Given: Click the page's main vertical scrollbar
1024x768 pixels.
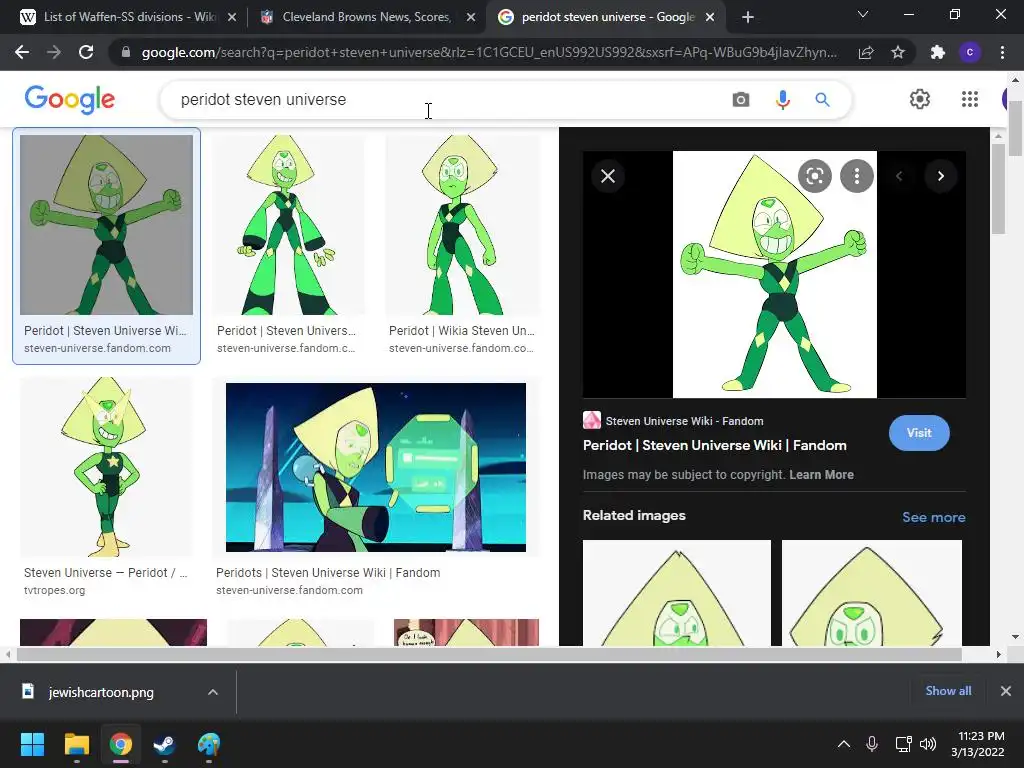Looking at the screenshot, I should (x=1015, y=127).
